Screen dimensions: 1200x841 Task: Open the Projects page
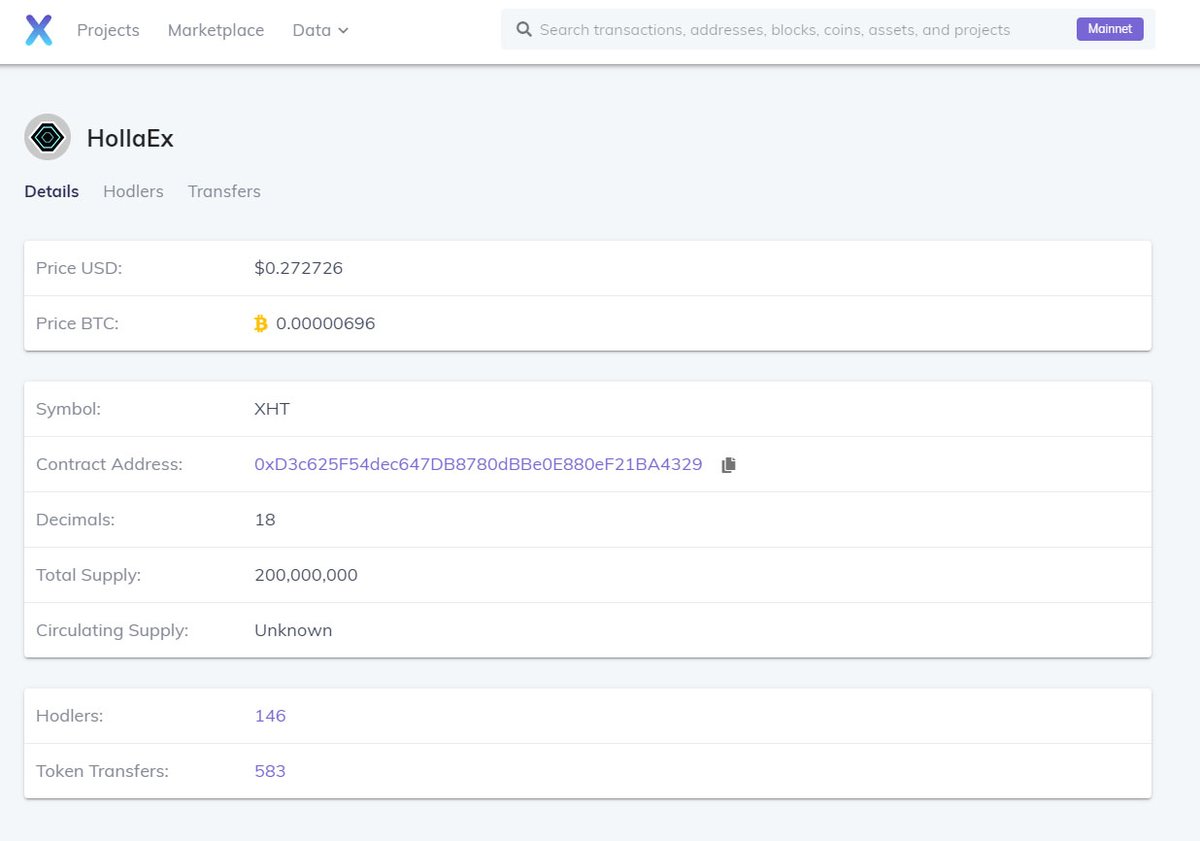[x=108, y=30]
